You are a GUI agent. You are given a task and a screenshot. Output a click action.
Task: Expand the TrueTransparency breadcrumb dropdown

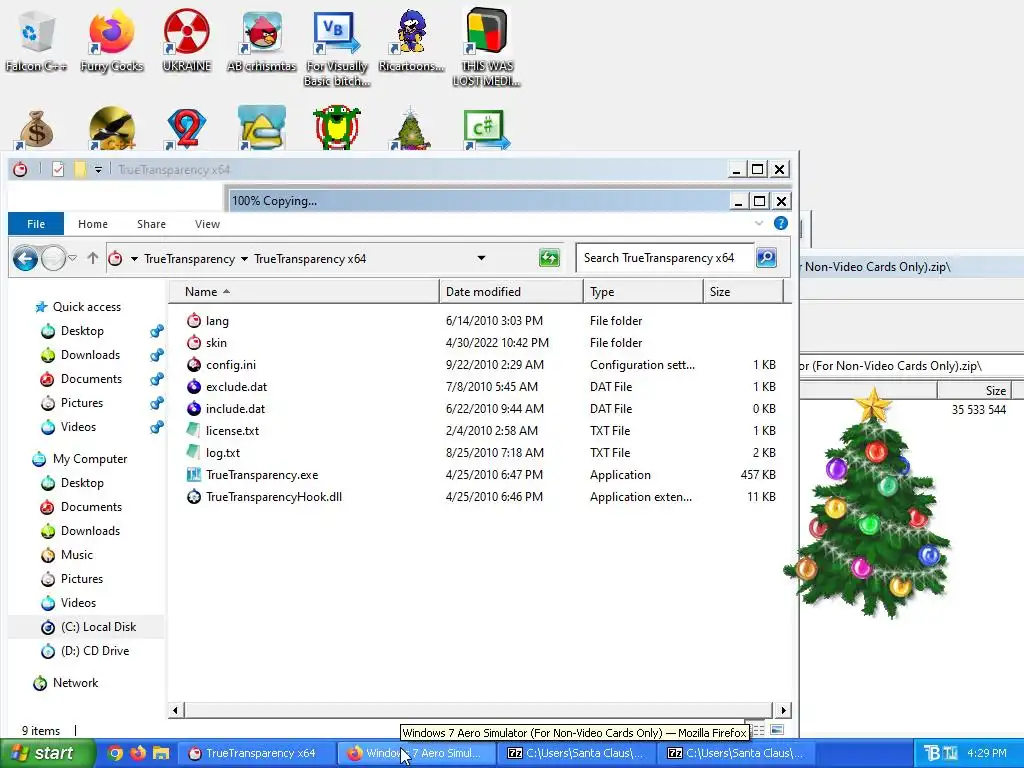click(x=244, y=259)
